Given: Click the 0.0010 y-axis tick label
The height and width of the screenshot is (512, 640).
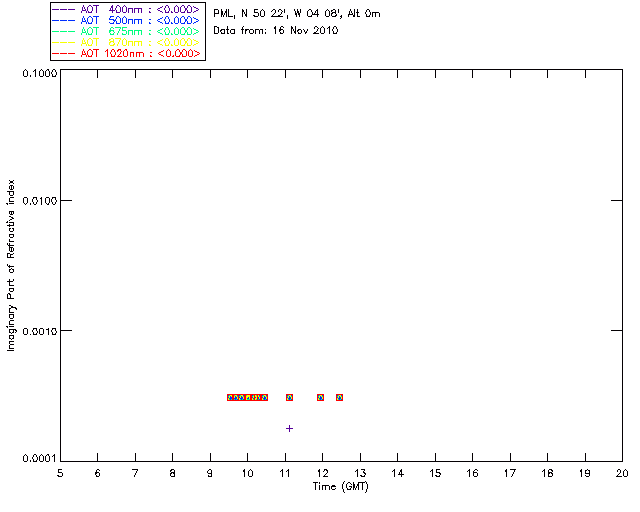Looking at the screenshot, I should [40, 331].
